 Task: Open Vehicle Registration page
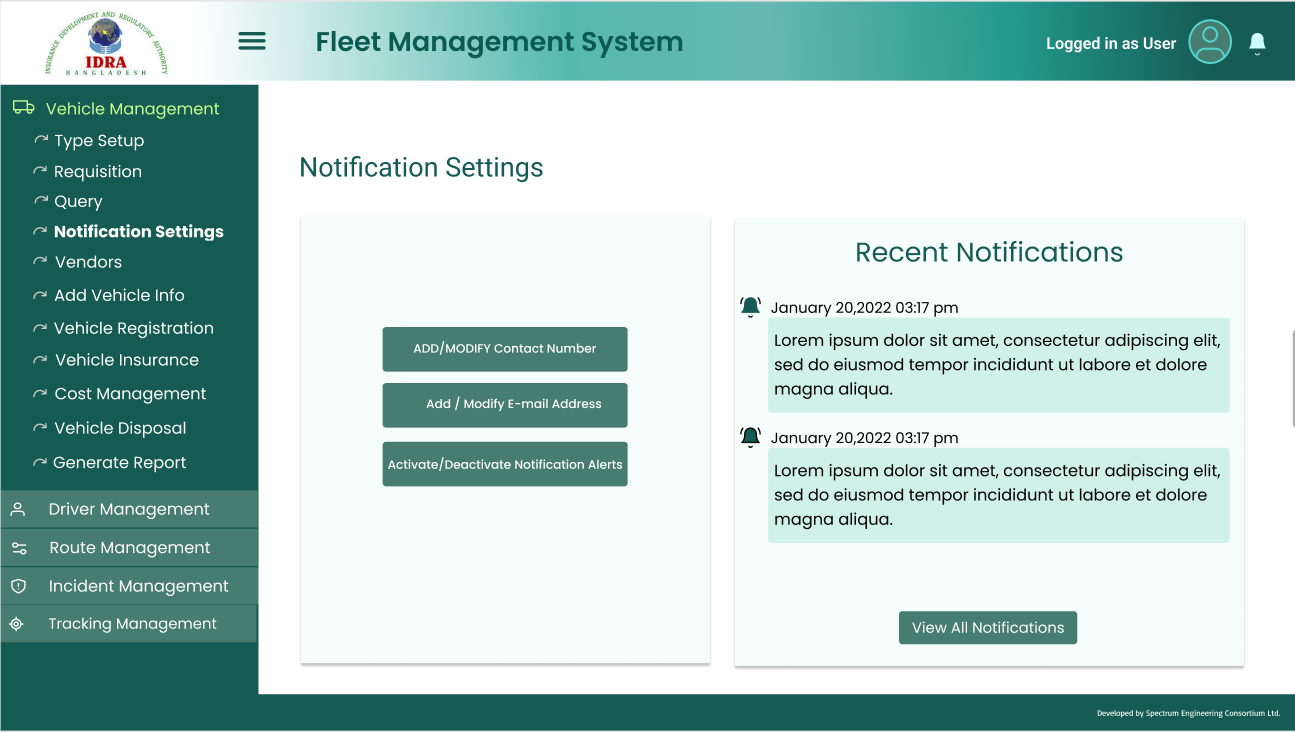[x=134, y=328]
